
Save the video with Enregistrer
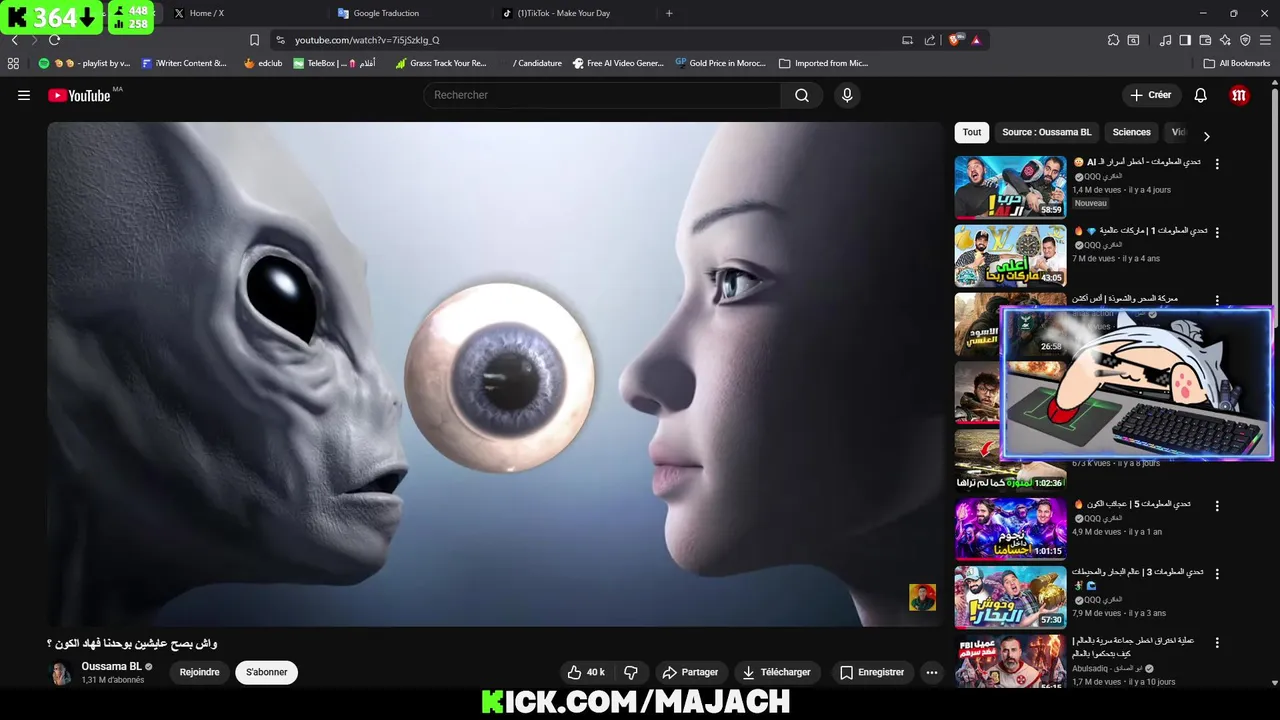872,672
